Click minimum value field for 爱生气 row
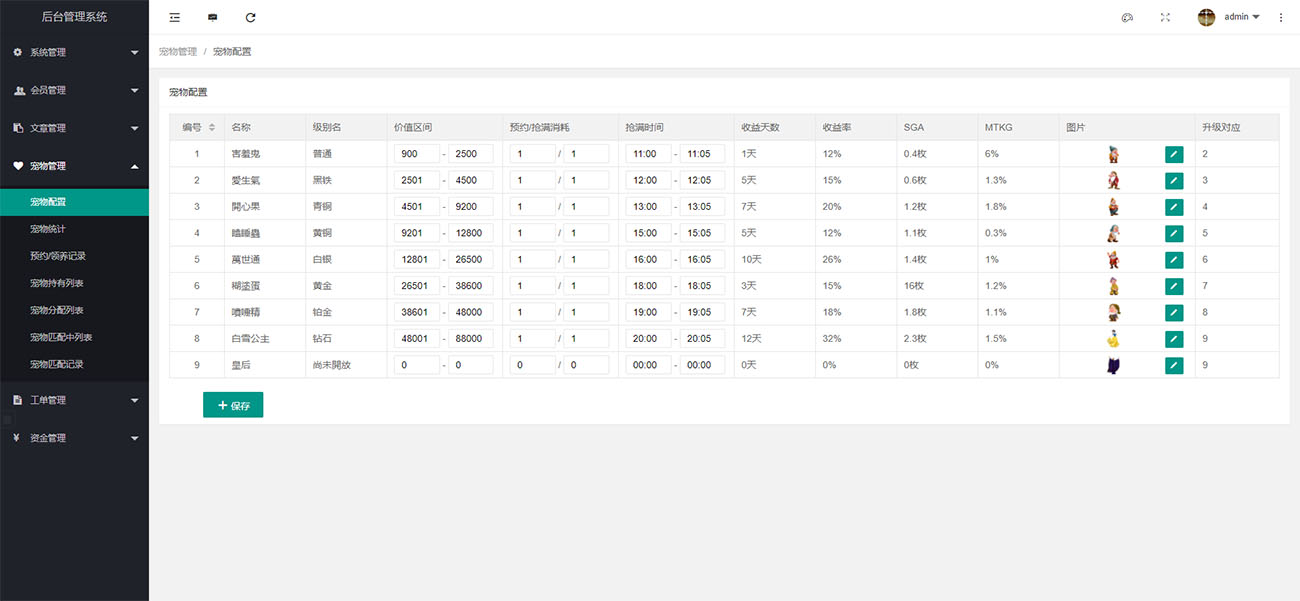 pos(416,180)
